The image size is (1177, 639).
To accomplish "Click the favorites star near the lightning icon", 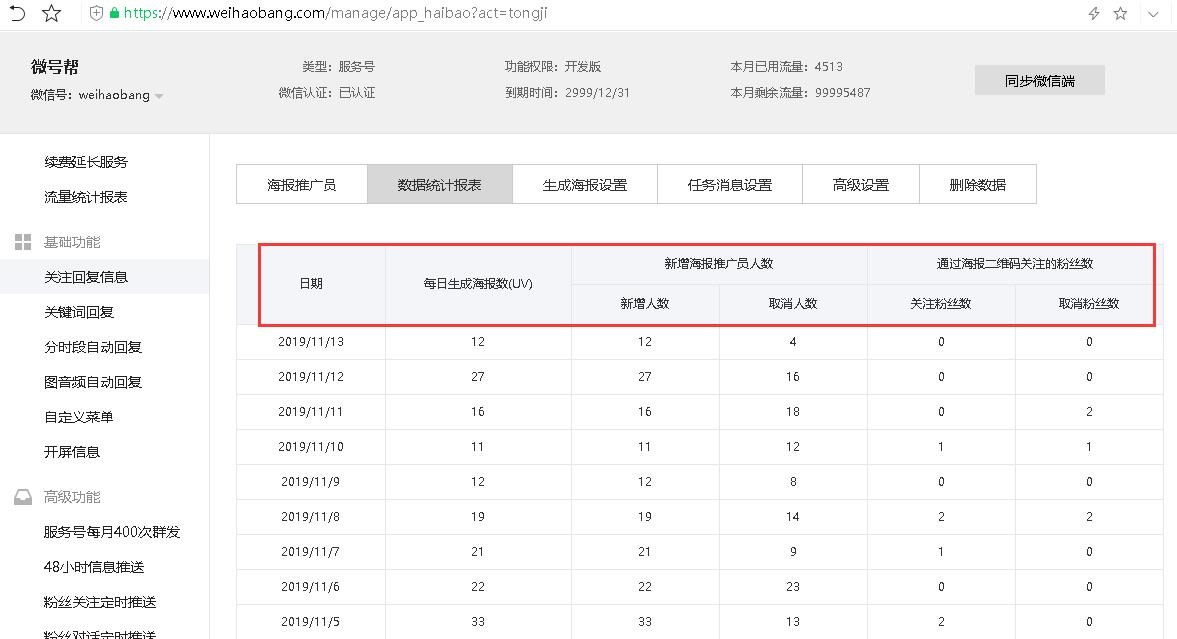I will (x=1120, y=14).
